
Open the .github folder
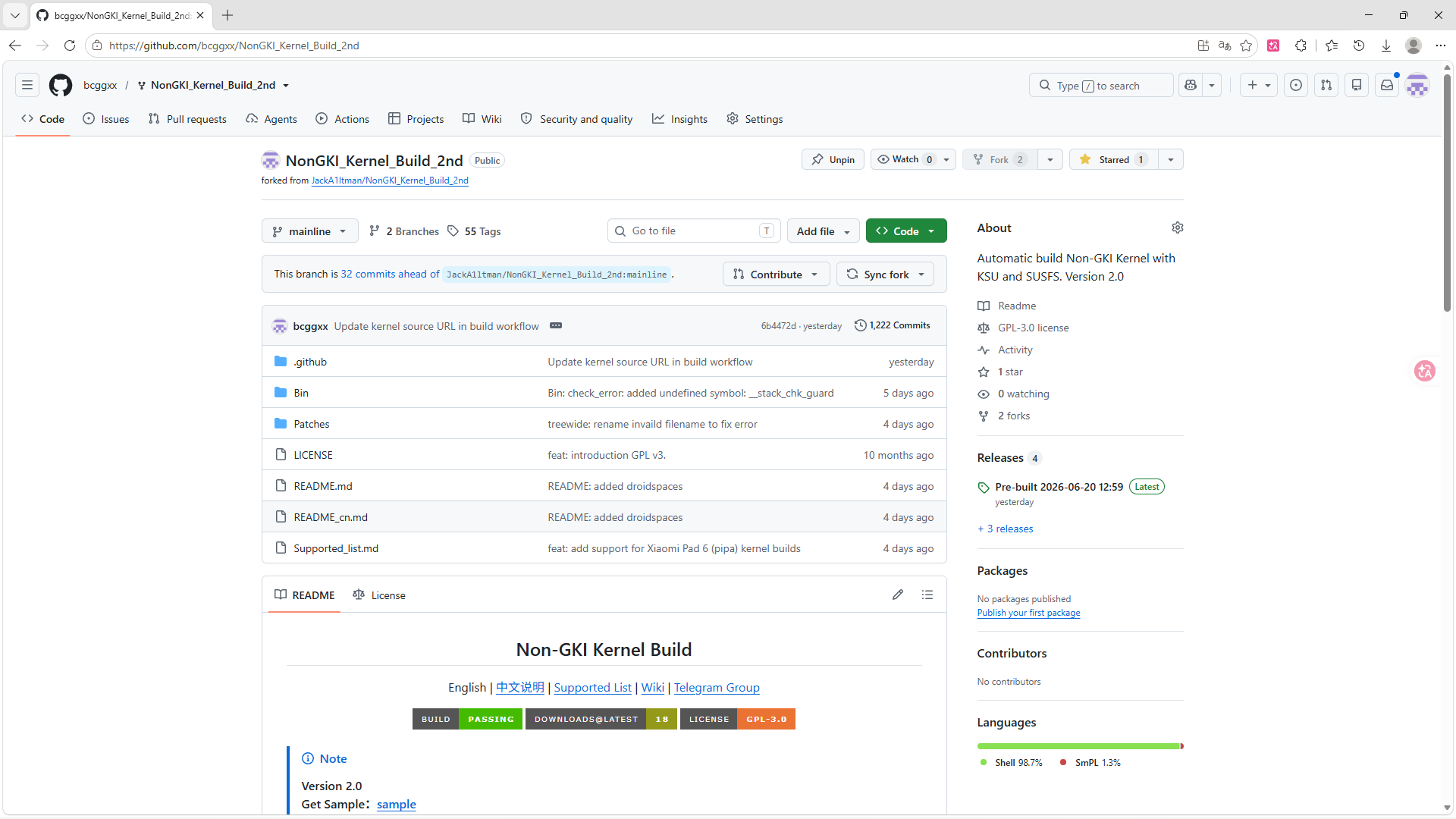(310, 362)
